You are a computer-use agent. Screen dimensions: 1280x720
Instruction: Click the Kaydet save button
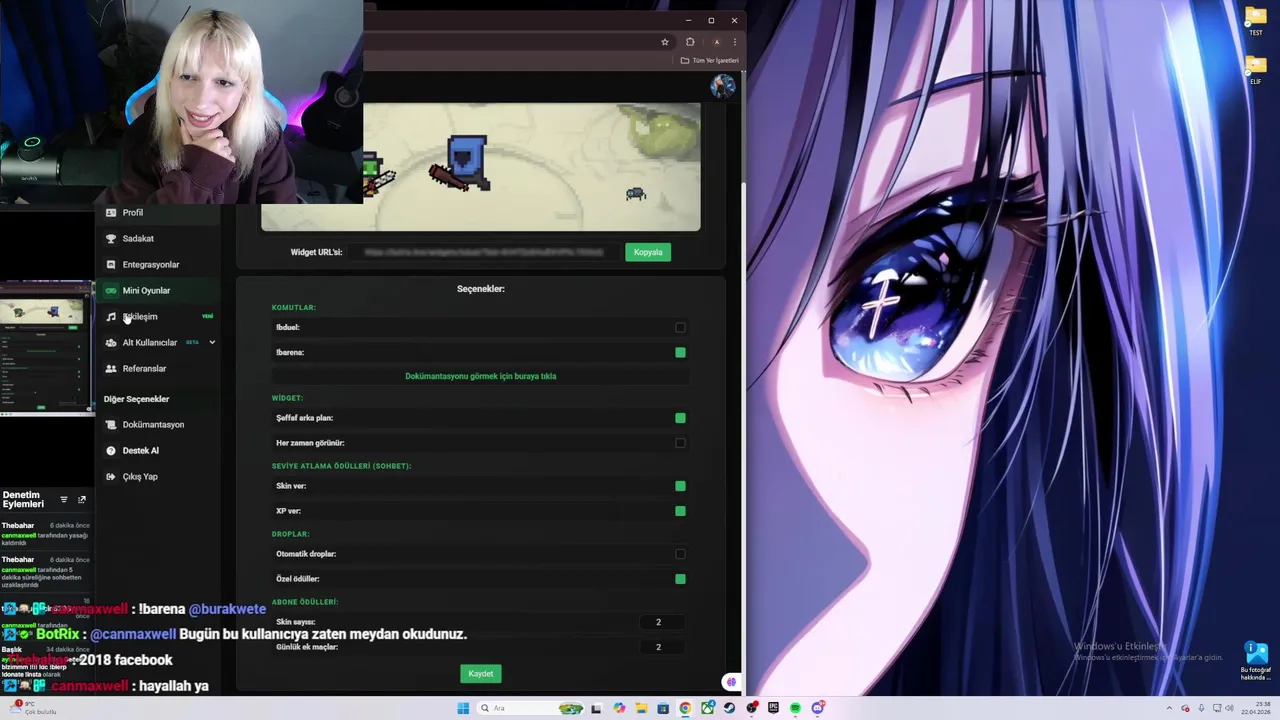481,674
